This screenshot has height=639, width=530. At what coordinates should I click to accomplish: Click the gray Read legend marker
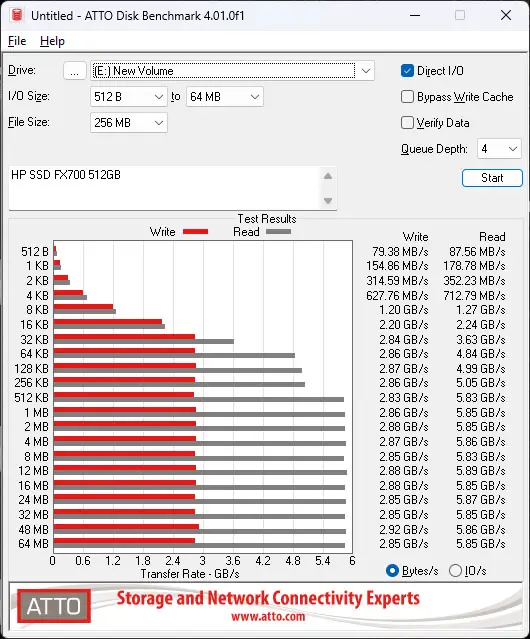pyautogui.click(x=279, y=232)
